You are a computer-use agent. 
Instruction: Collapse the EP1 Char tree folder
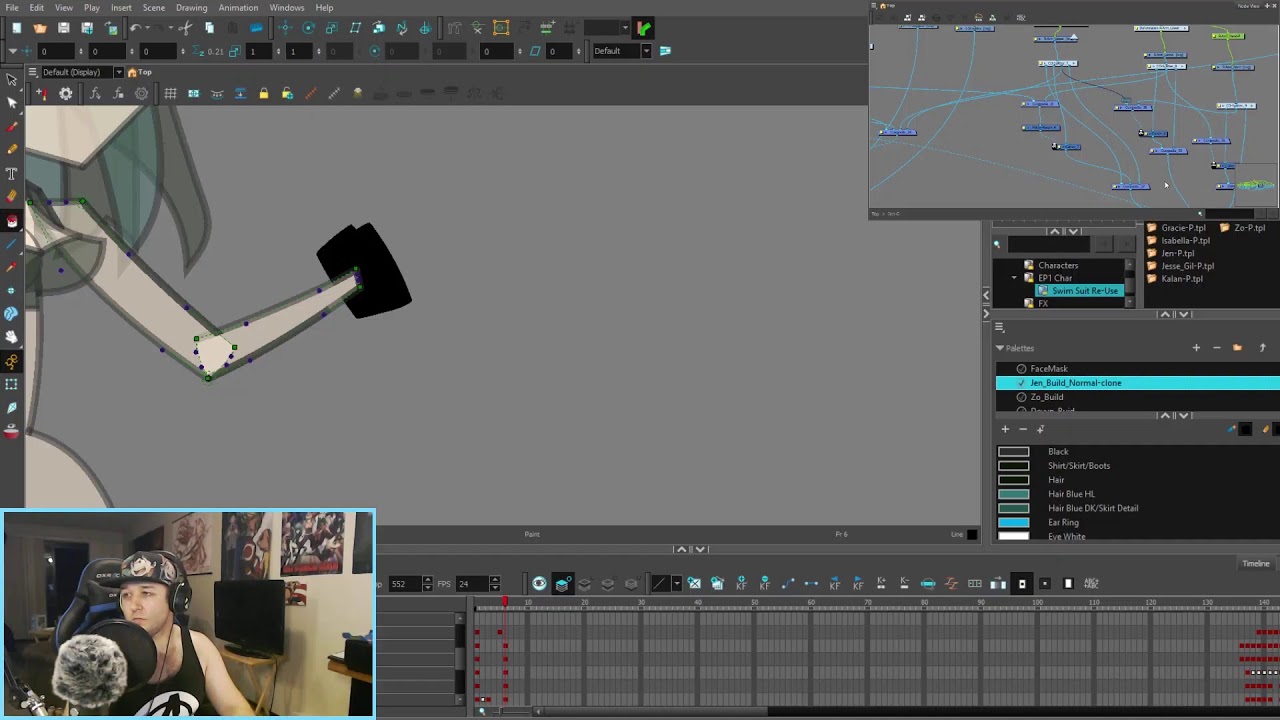click(x=1015, y=278)
